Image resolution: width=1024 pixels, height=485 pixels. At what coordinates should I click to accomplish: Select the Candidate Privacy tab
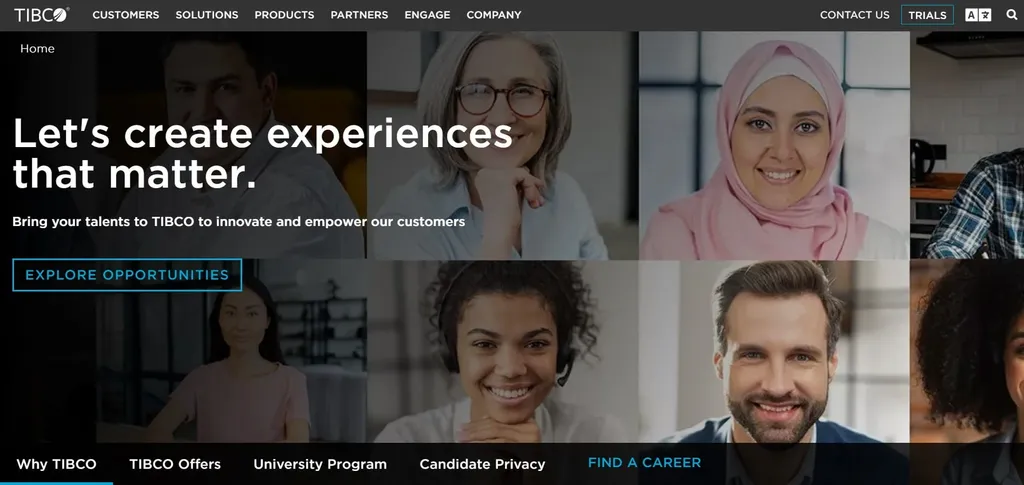pyautogui.click(x=482, y=464)
